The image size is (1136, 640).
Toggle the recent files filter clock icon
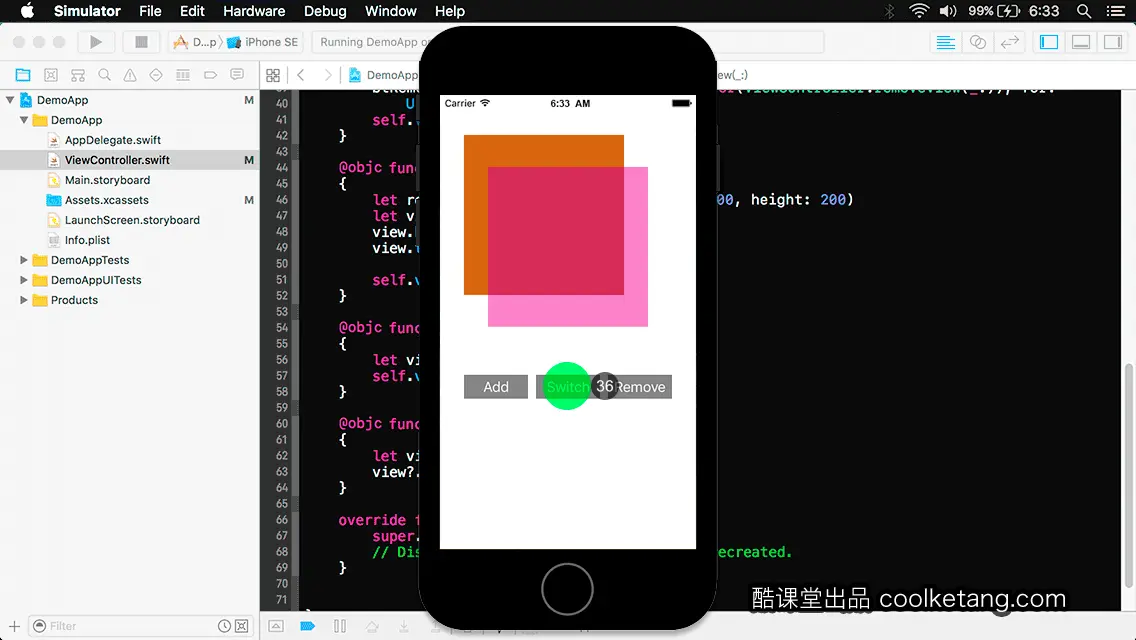coord(225,626)
